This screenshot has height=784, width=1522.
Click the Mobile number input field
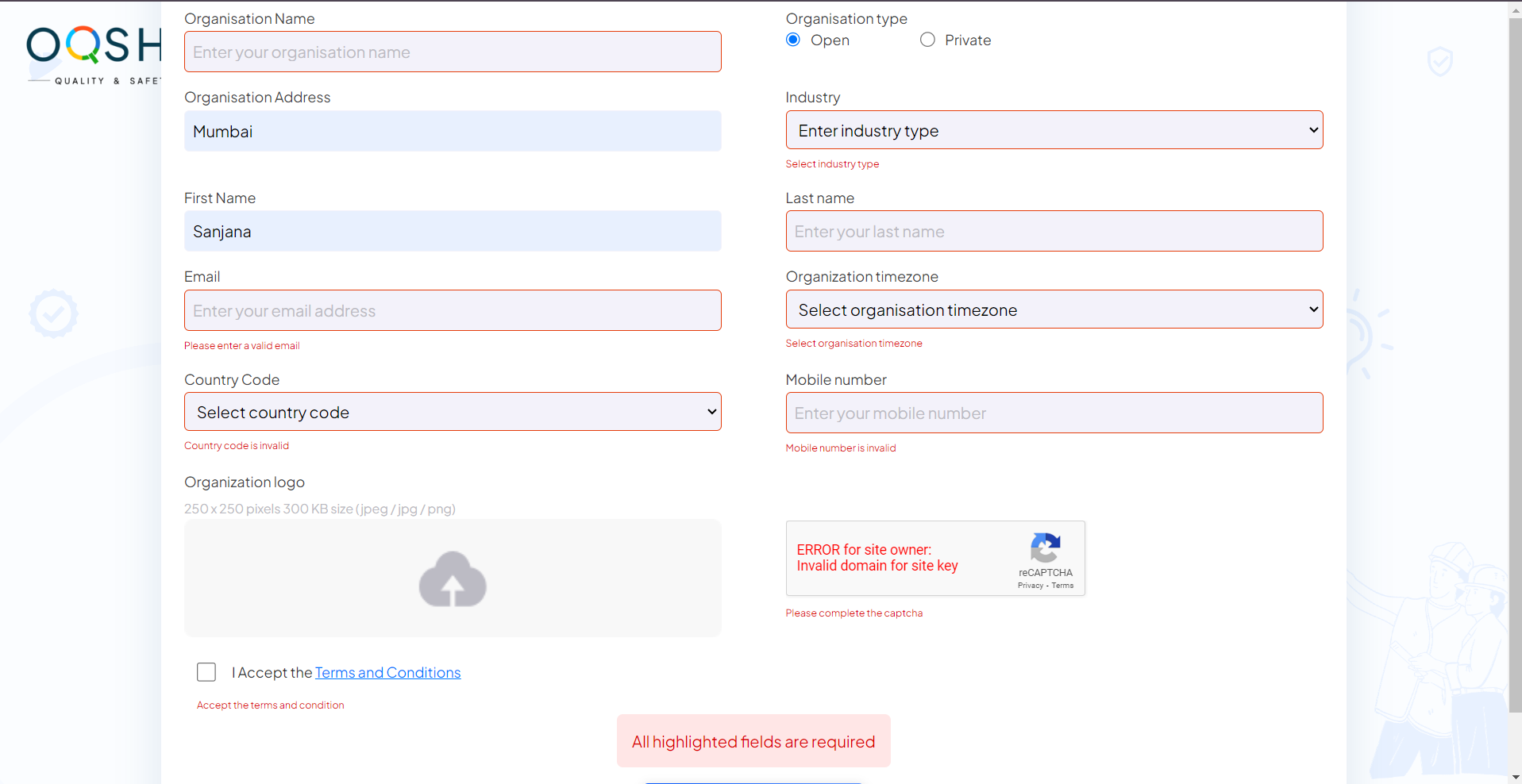1054,413
